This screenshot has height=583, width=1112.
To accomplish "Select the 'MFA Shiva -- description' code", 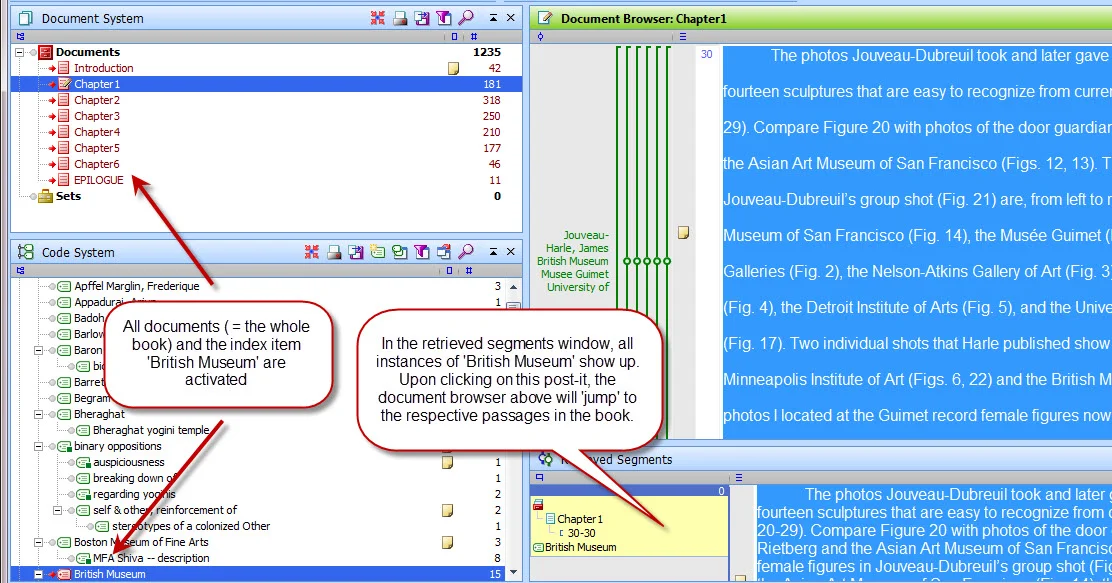I will (151, 558).
